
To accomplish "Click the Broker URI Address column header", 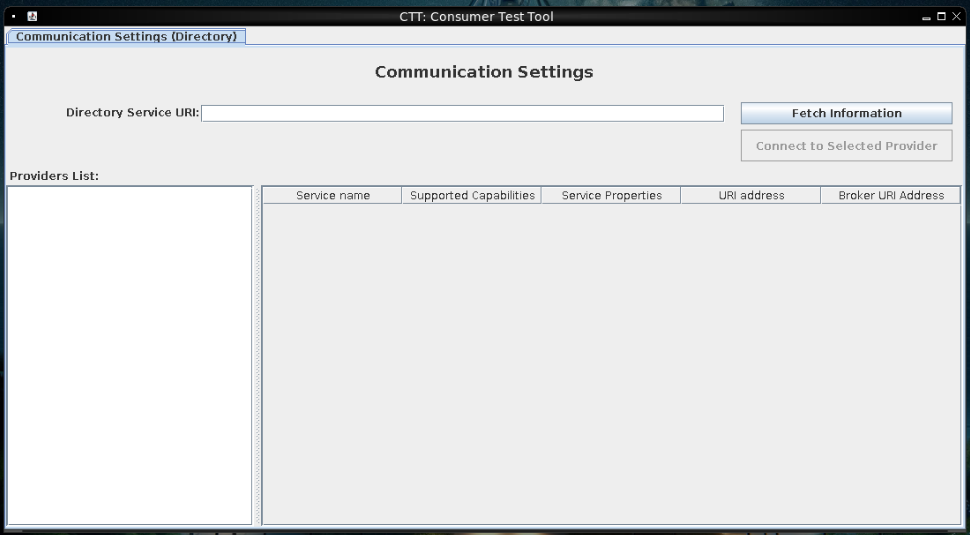I will pyautogui.click(x=890, y=195).
